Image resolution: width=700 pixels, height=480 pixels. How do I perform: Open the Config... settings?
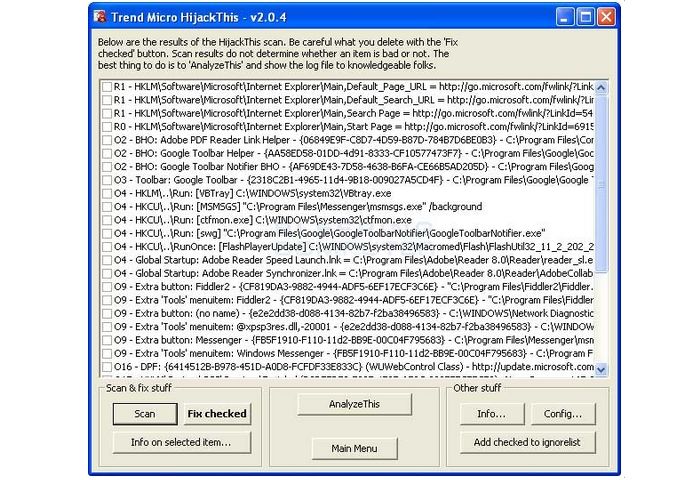[563, 414]
